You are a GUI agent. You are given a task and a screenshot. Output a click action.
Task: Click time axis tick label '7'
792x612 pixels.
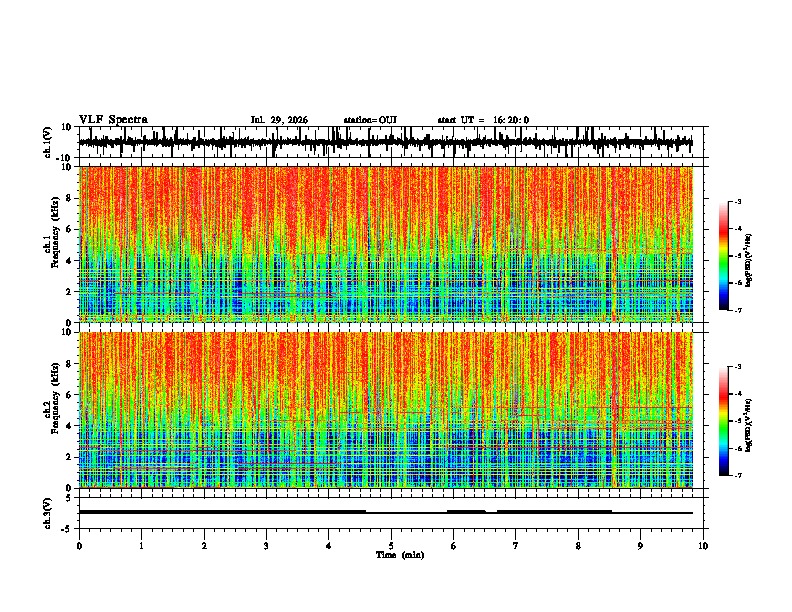[516, 546]
